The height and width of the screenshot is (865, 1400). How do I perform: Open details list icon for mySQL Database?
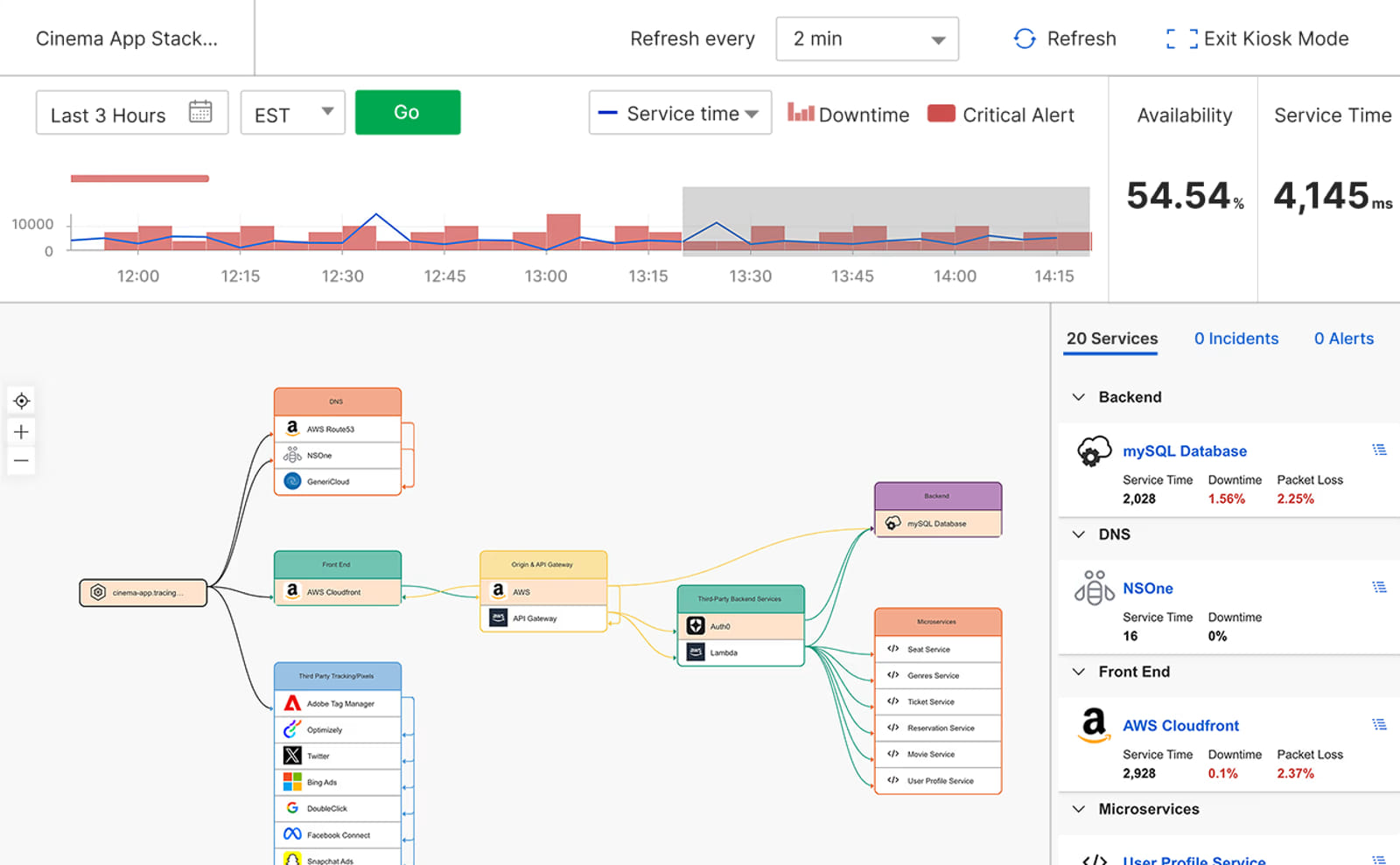(1380, 450)
